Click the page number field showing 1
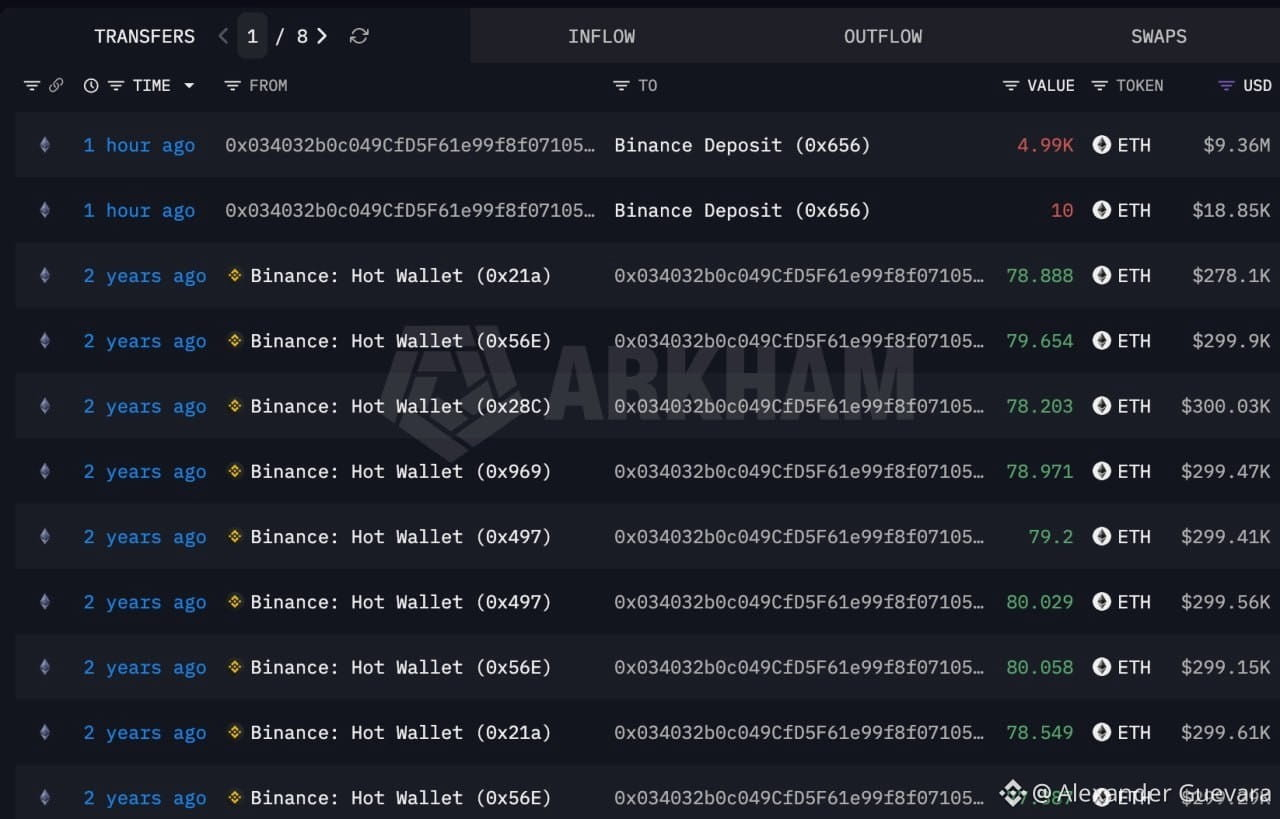 pos(252,36)
